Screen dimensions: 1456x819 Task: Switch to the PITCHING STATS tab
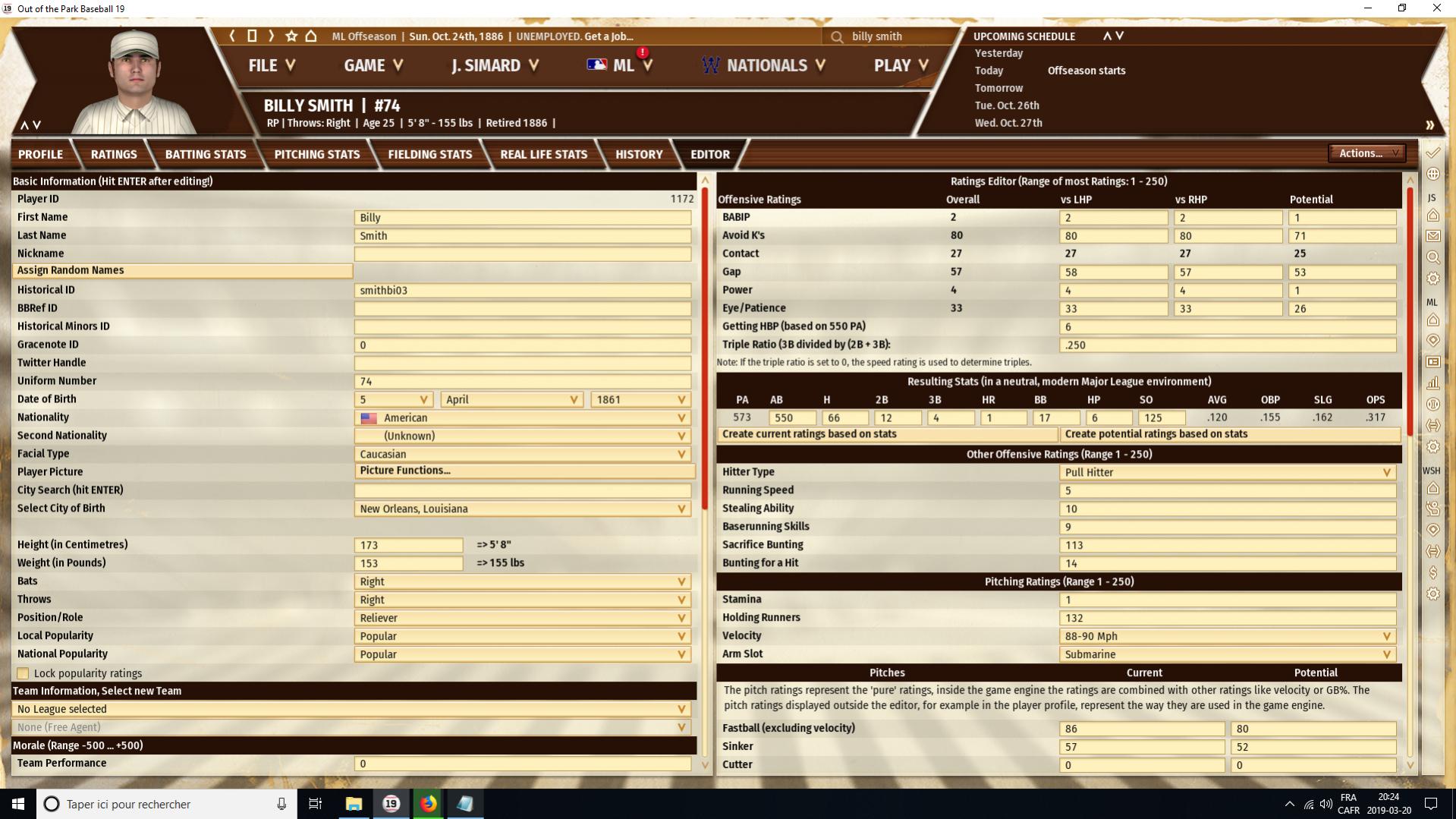(x=317, y=154)
